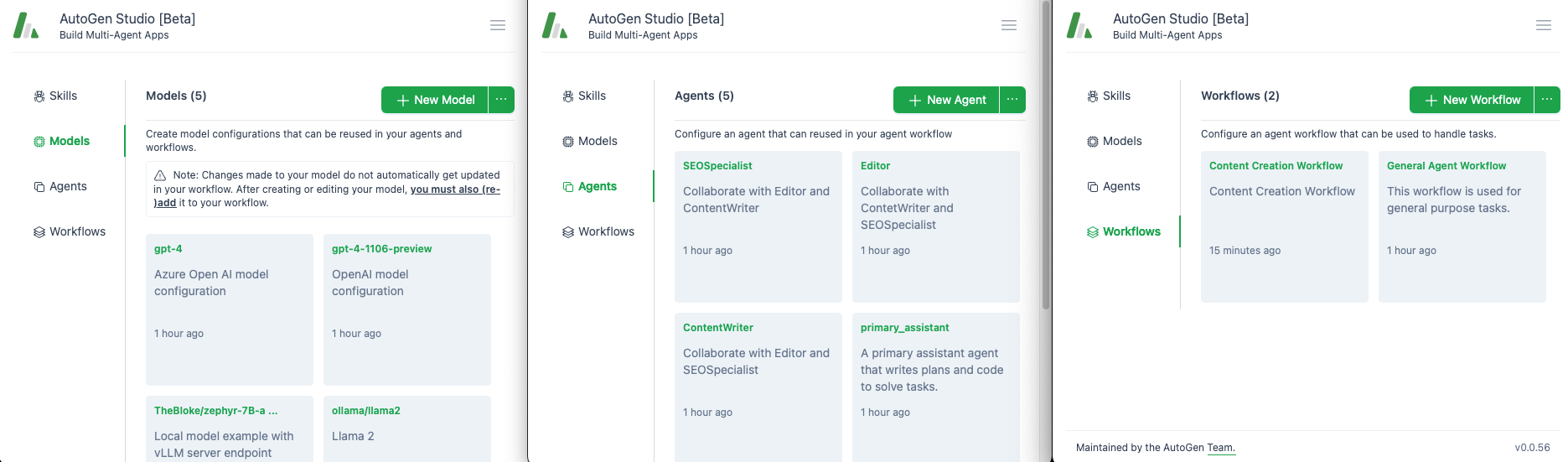Open the SEOSpecialist agent card
The width and height of the screenshot is (1568, 462).
[758, 226]
